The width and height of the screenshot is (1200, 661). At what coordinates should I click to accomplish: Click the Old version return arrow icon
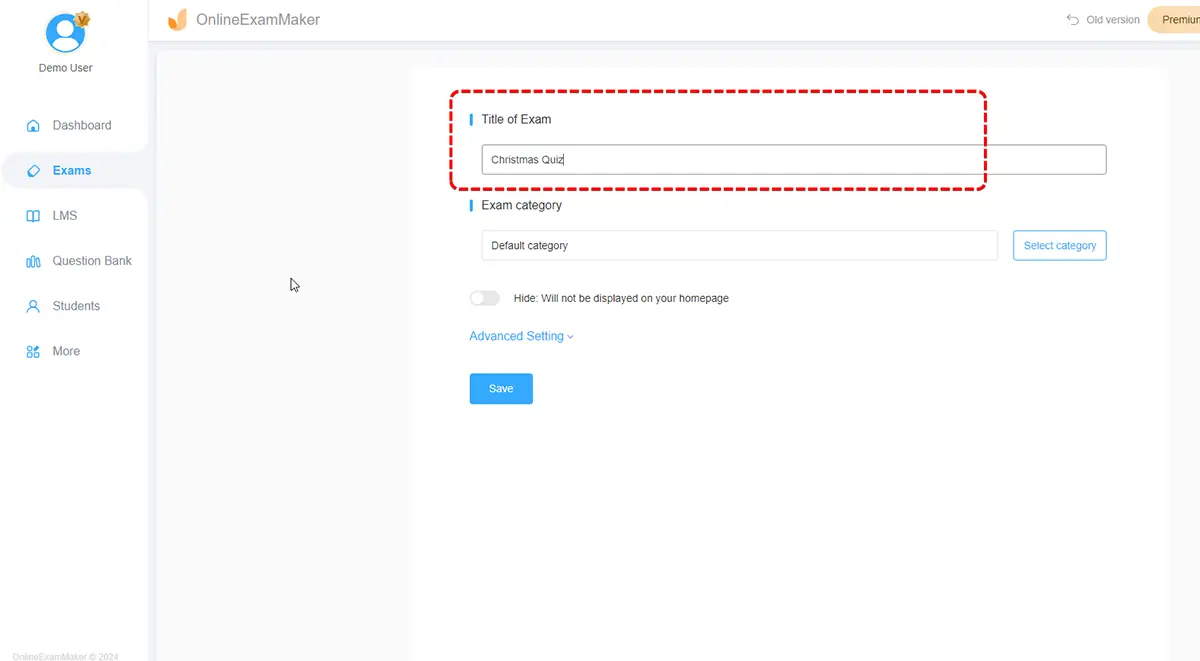pyautogui.click(x=1073, y=20)
